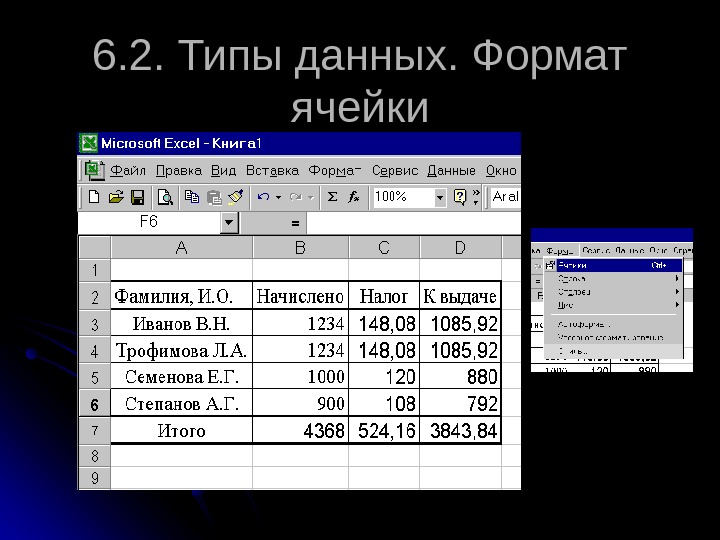This screenshot has width=720, height=540.
Task: Open the Вставка menu
Action: (x=272, y=171)
